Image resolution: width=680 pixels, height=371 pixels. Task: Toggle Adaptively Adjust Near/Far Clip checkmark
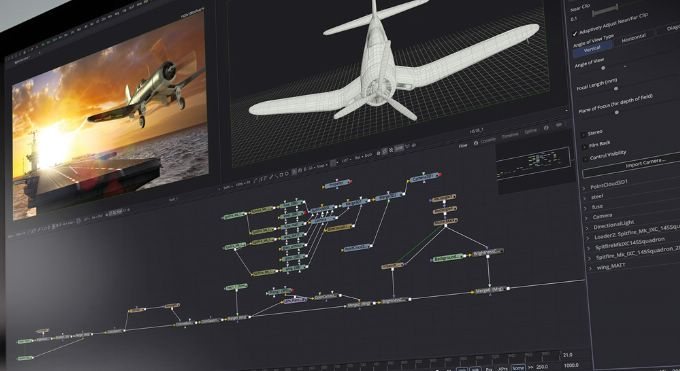(575, 34)
